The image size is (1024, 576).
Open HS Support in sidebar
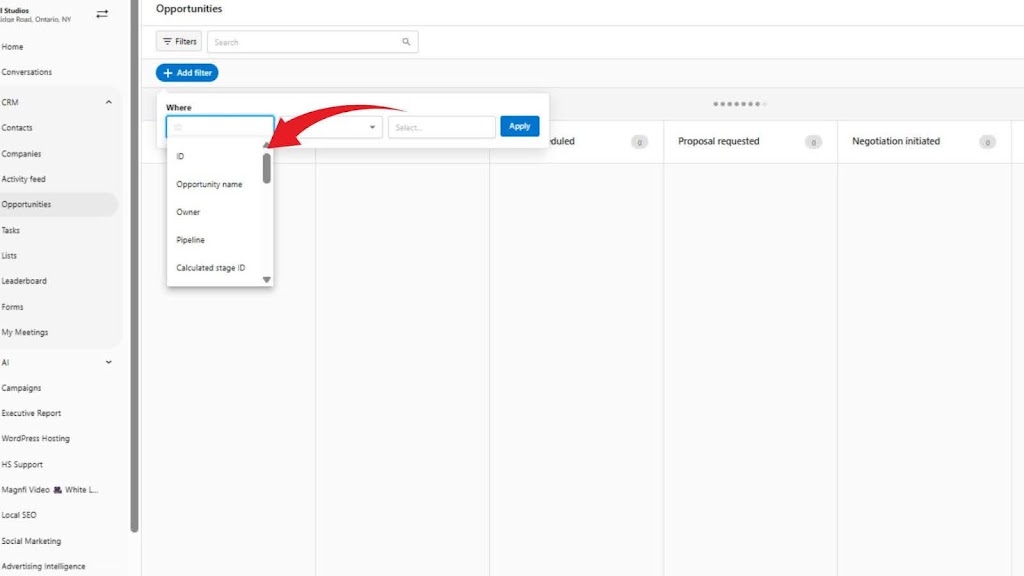point(22,464)
